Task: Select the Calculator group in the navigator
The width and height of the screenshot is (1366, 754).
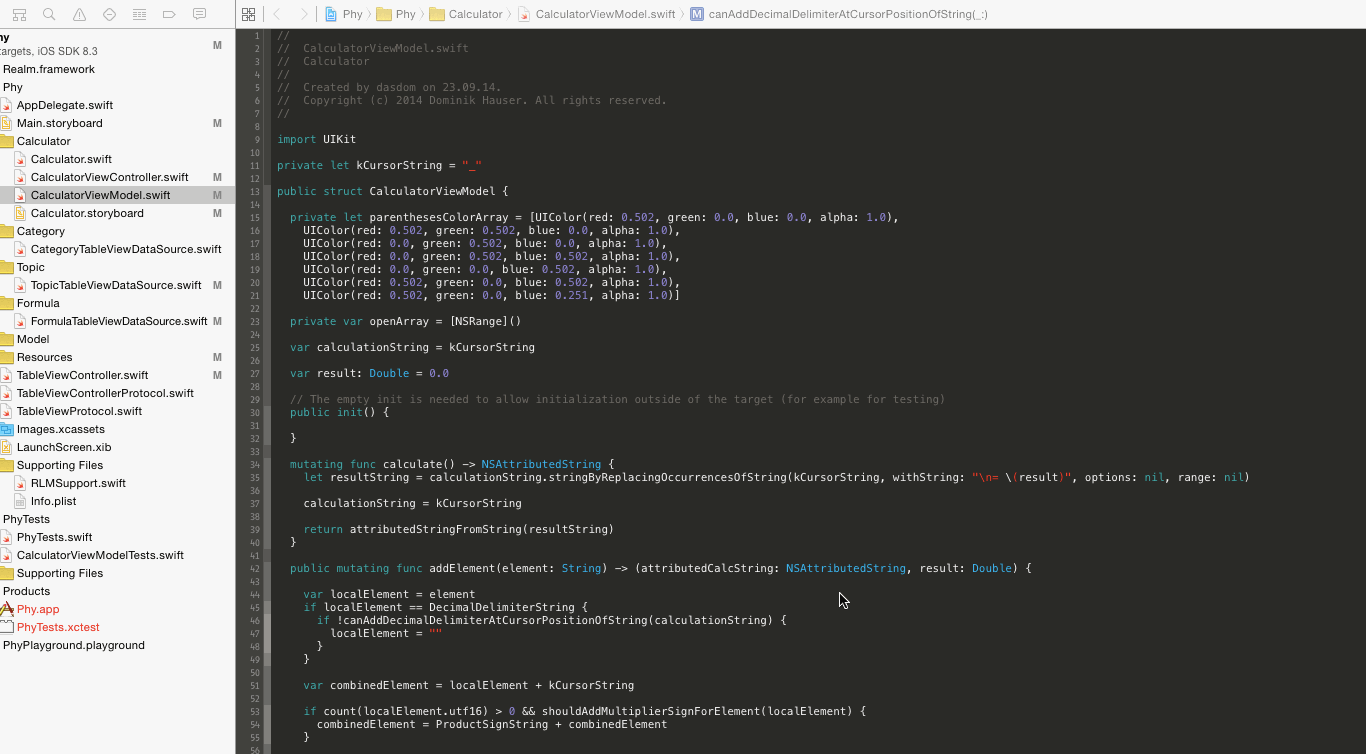Action: pos(44,141)
